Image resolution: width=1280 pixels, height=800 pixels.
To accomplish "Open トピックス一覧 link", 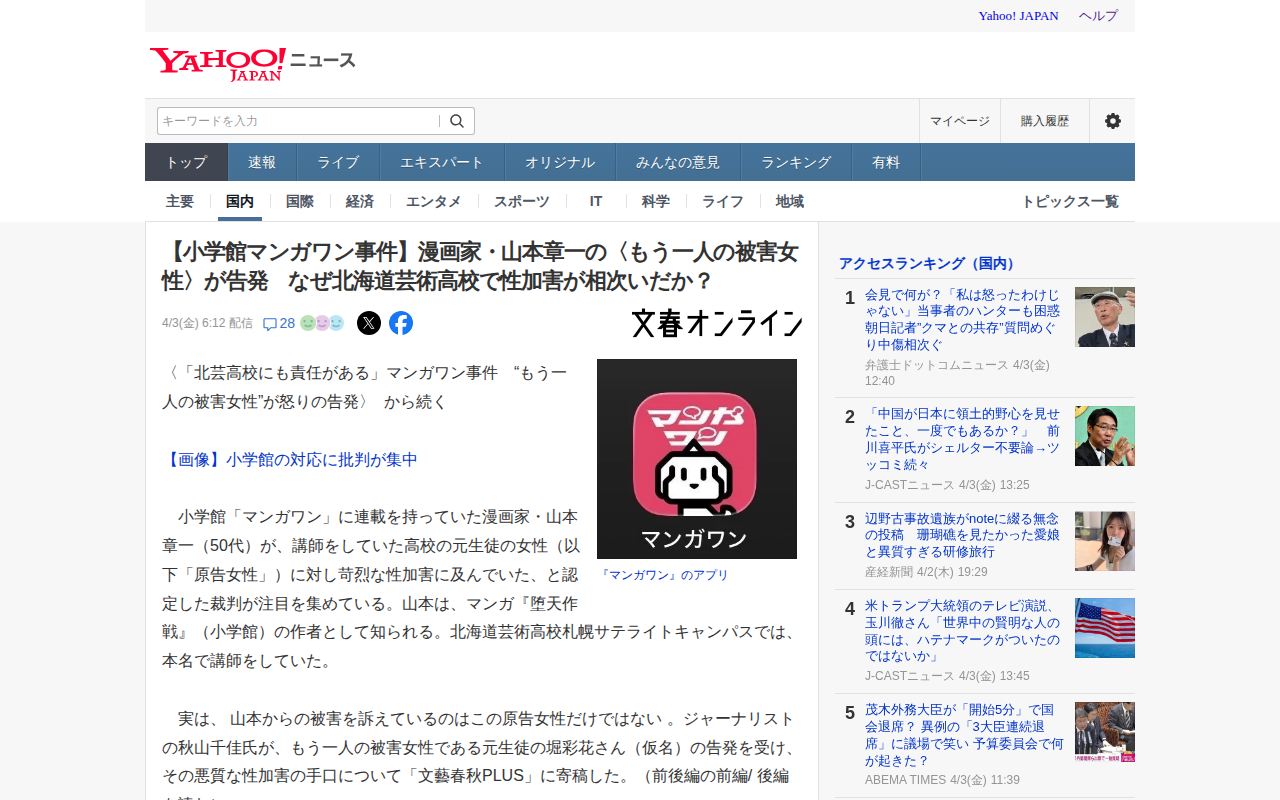I will pos(1070,201).
